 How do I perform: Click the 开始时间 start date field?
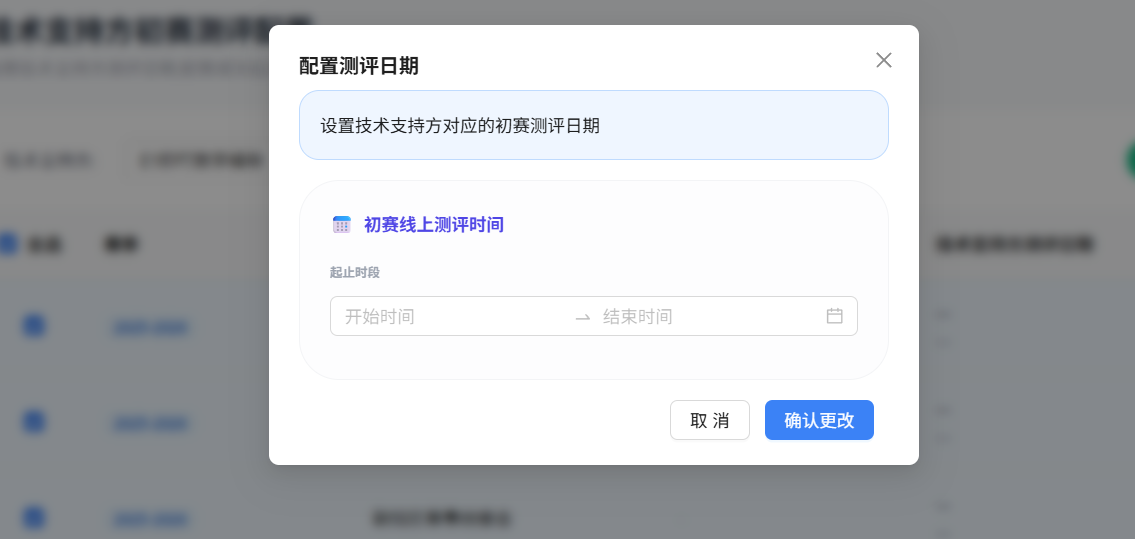[455, 316]
